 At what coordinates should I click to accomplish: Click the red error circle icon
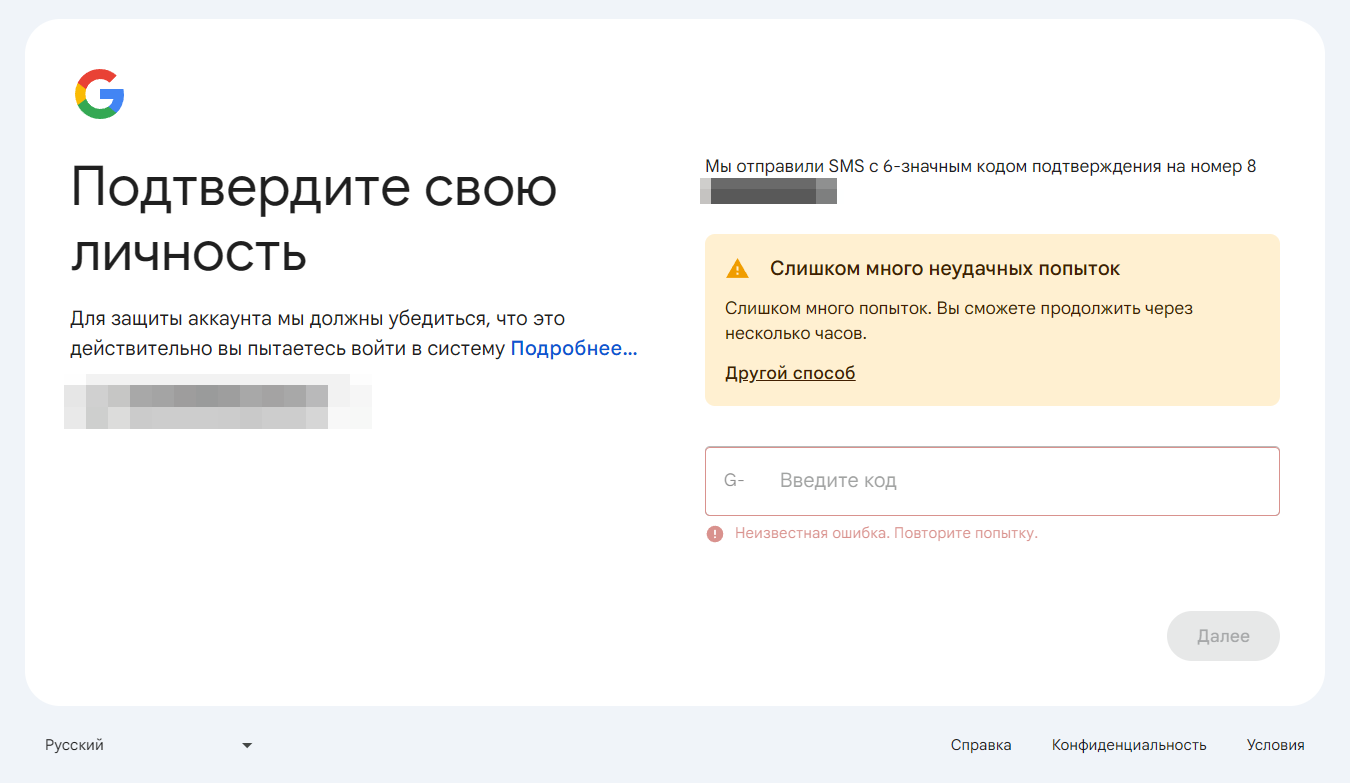pyautogui.click(x=714, y=534)
